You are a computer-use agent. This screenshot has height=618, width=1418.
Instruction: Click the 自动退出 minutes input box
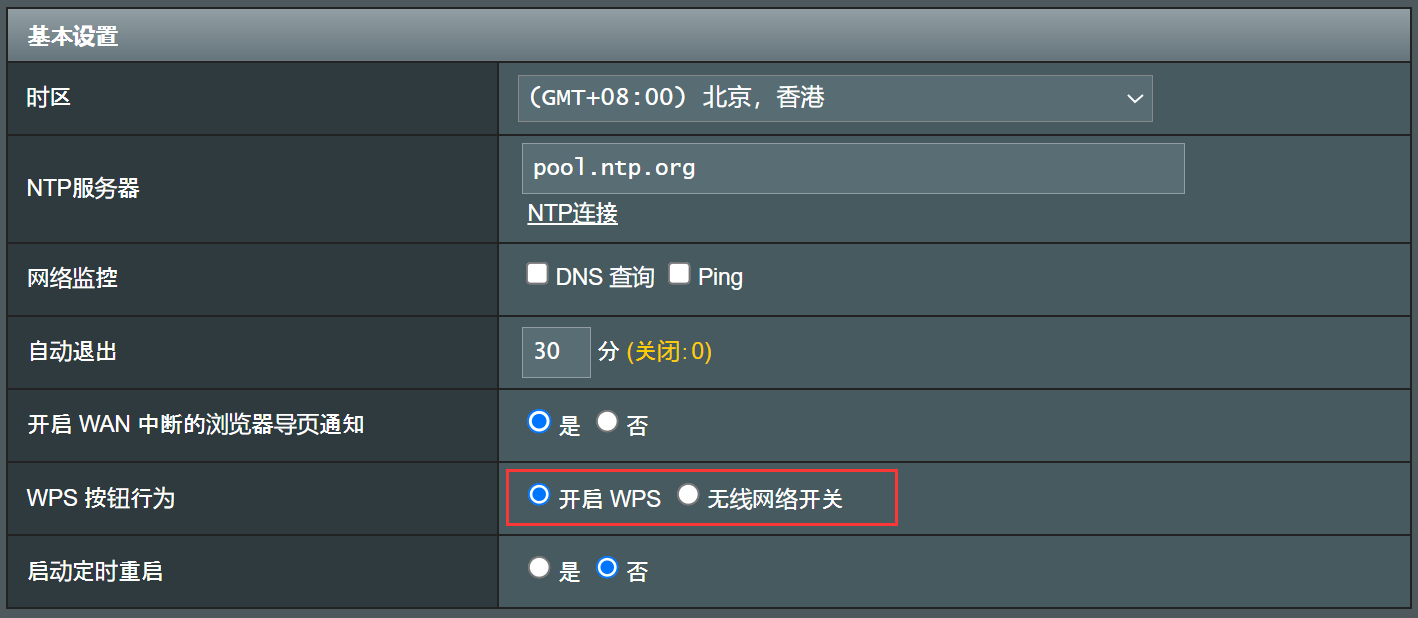coord(556,352)
